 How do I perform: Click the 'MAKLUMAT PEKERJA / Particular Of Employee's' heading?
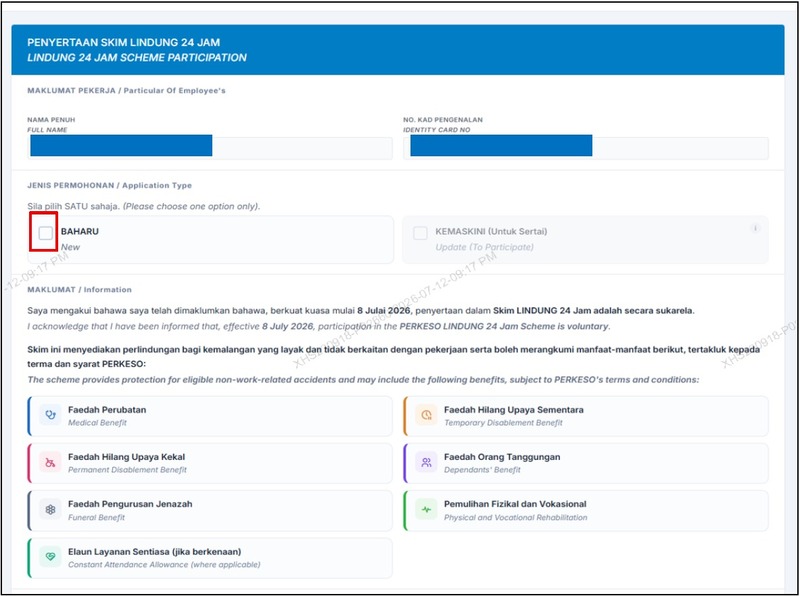tap(127, 90)
